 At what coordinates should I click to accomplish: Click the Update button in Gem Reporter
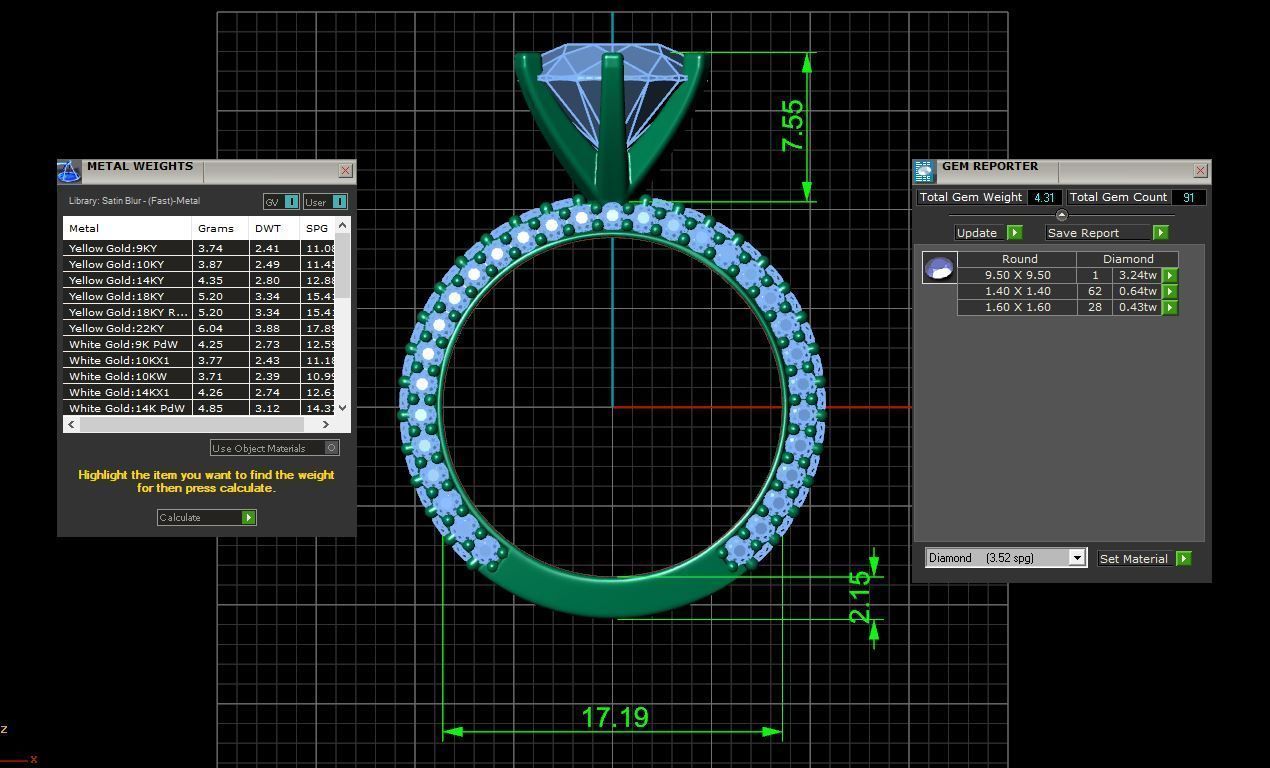pos(988,232)
